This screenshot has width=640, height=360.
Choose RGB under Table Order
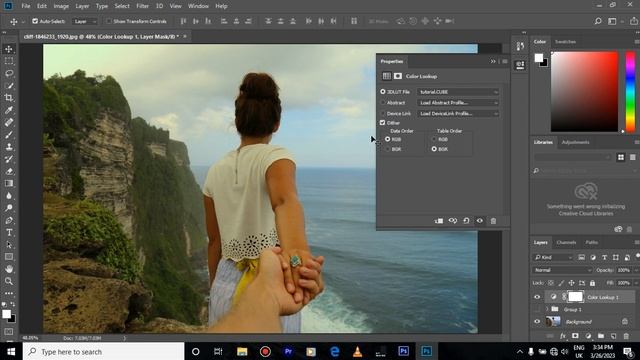[x=434, y=139]
